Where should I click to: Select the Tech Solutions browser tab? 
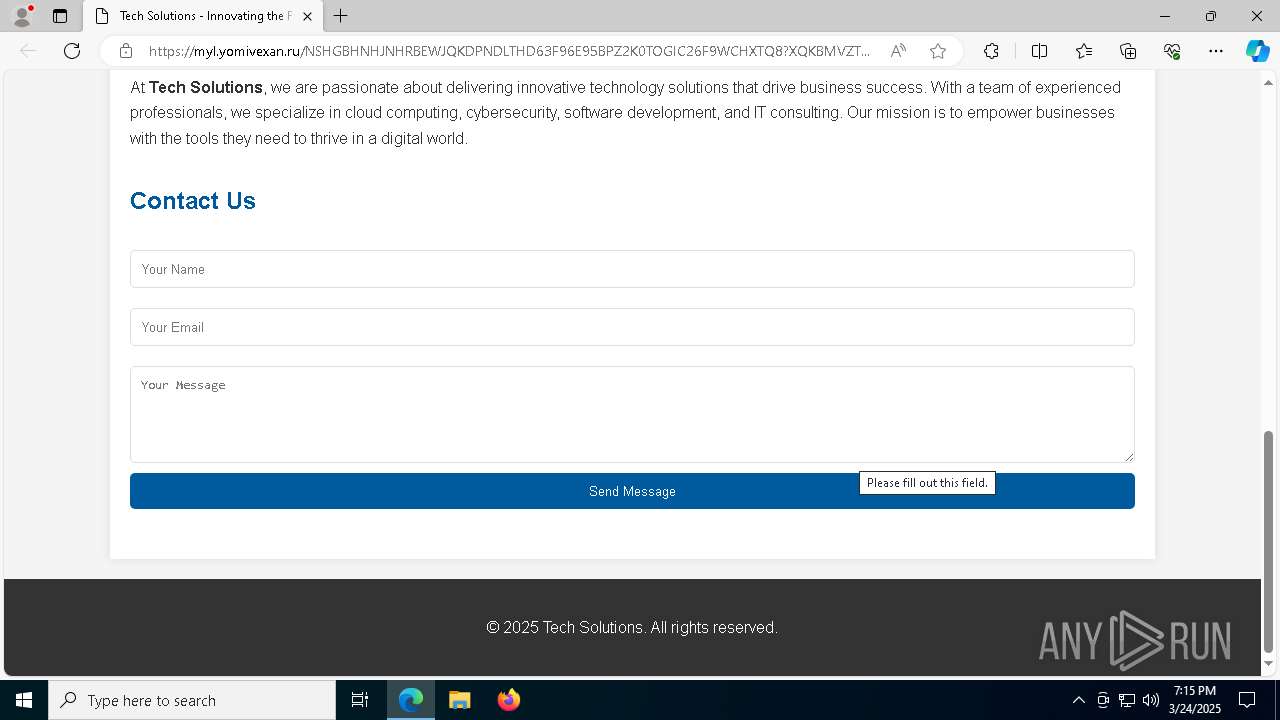click(203, 16)
